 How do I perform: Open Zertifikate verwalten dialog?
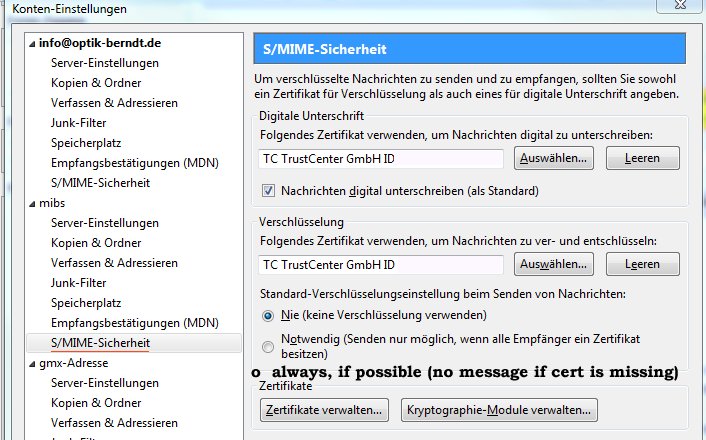[324, 410]
